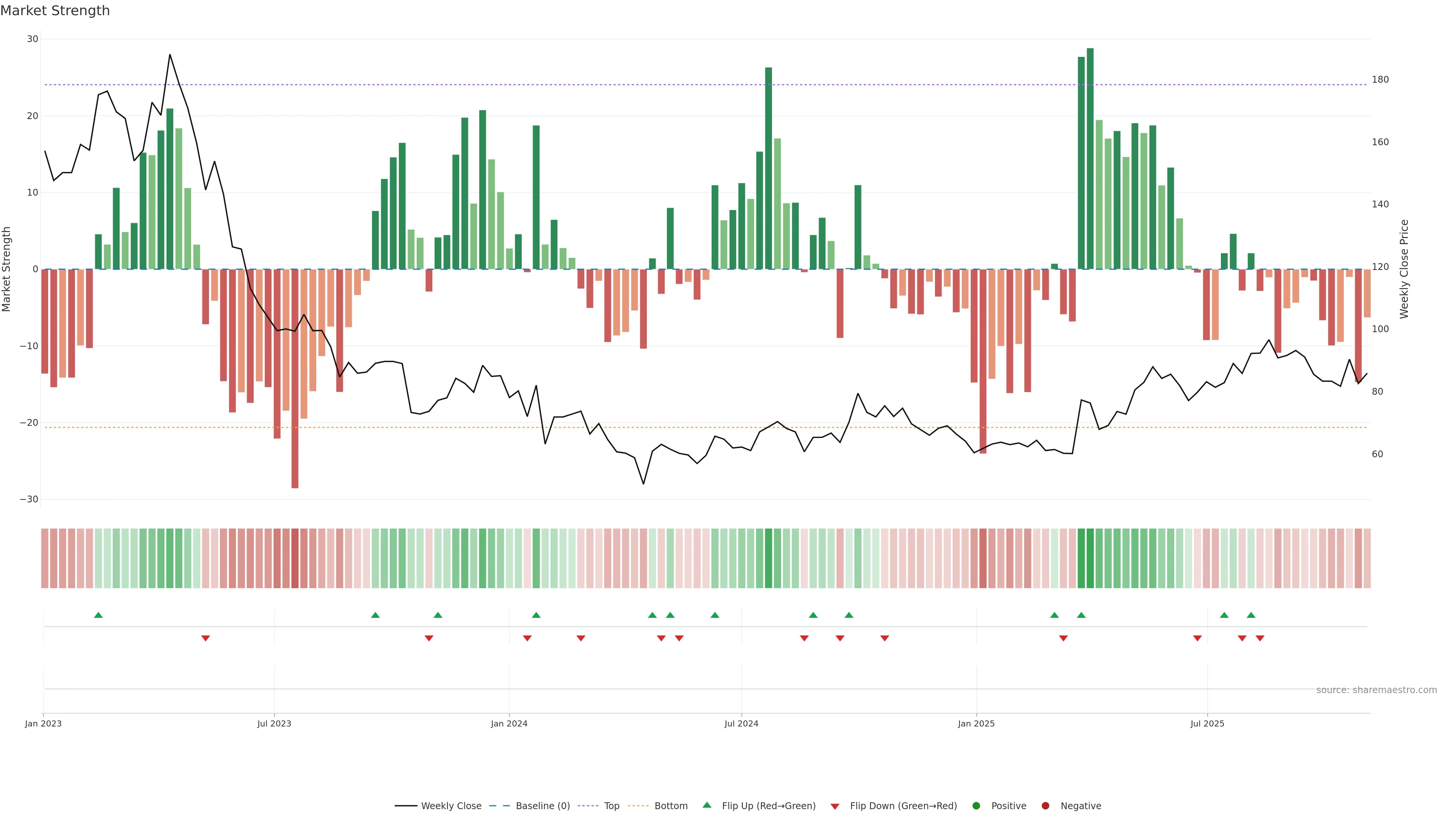Click the green Flip Up triangle legend icon

(x=706, y=805)
